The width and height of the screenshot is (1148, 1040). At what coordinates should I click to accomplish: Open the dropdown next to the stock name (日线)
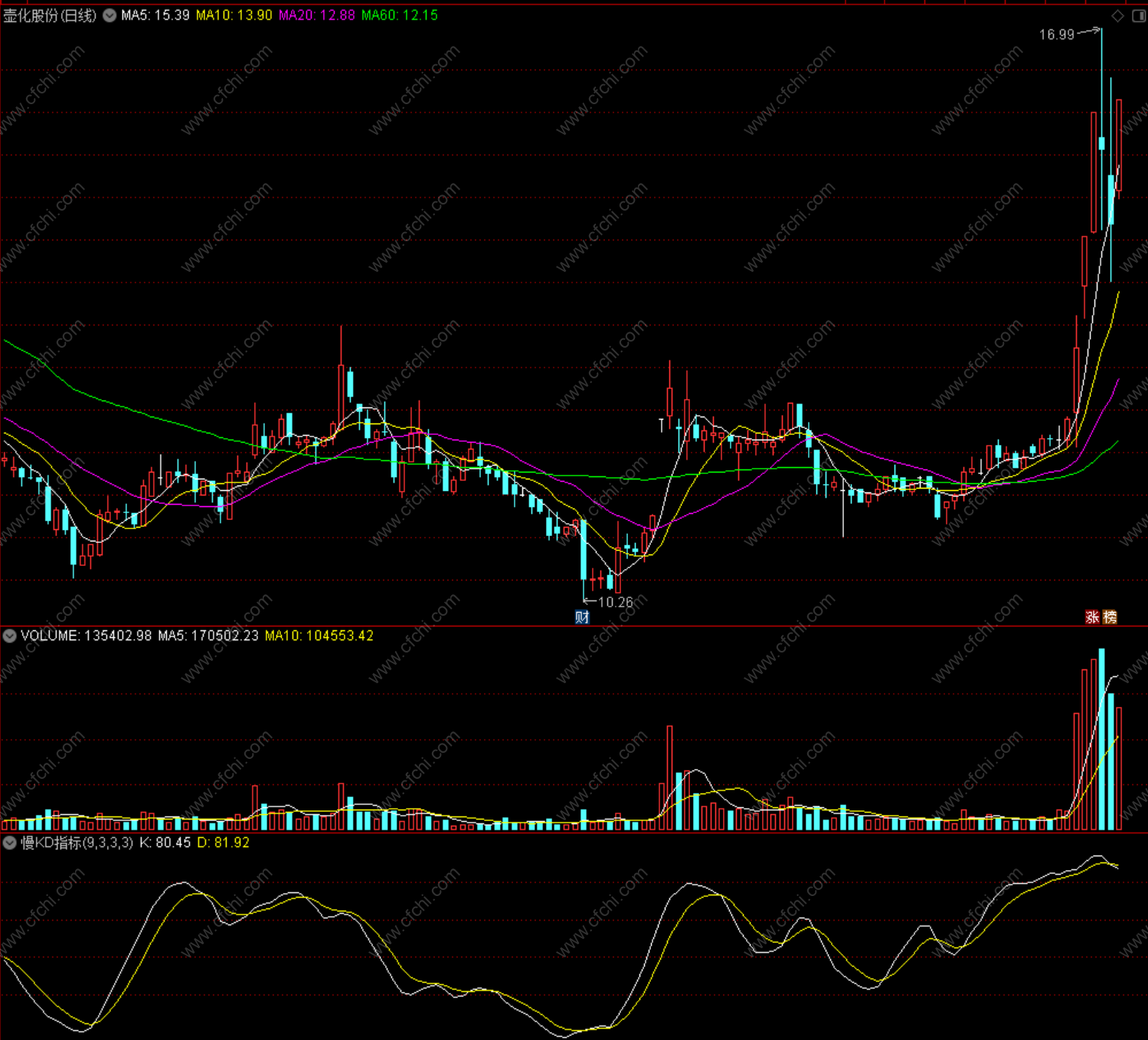click(x=110, y=15)
